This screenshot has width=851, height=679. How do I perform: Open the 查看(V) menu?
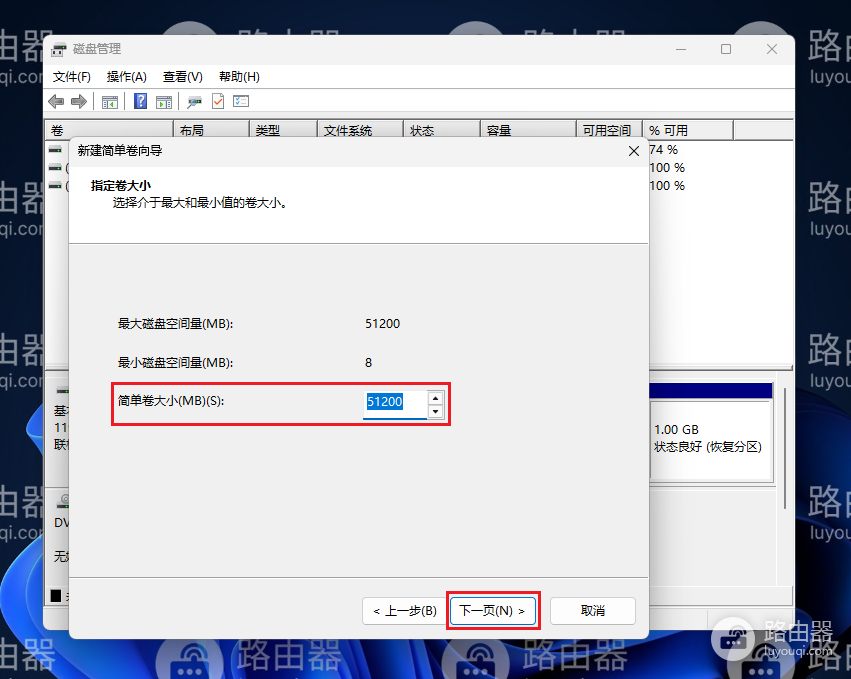tap(183, 77)
